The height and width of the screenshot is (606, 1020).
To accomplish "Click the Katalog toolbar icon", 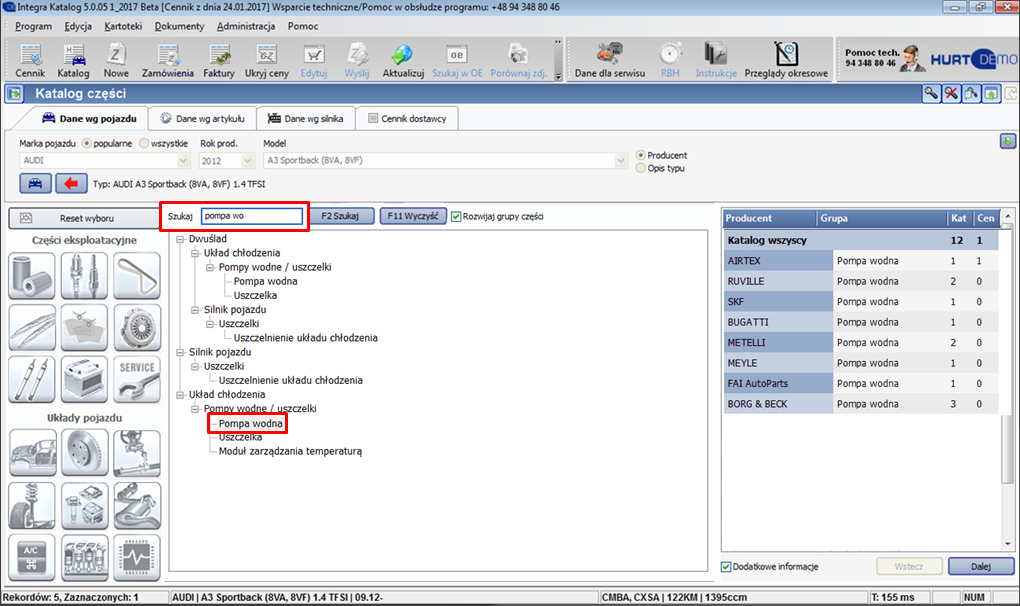I will click(x=73, y=60).
